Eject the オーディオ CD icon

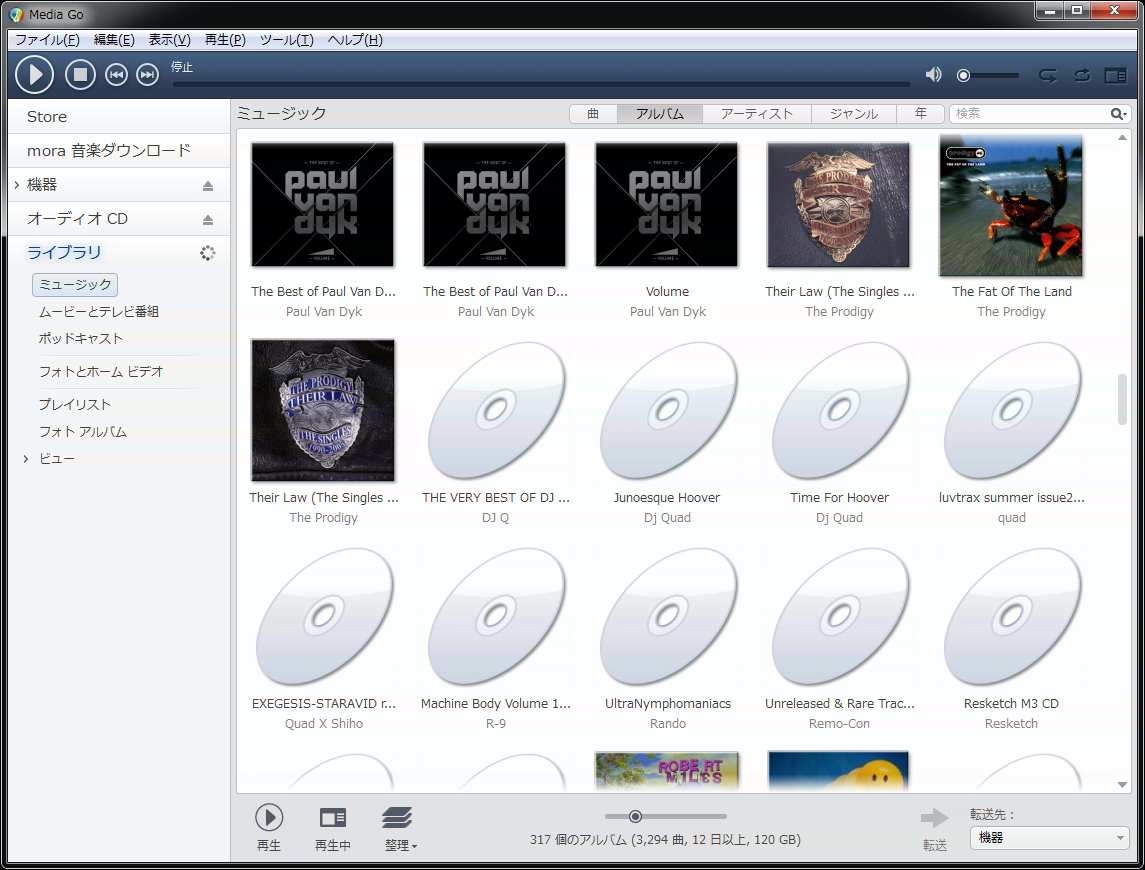(208, 219)
